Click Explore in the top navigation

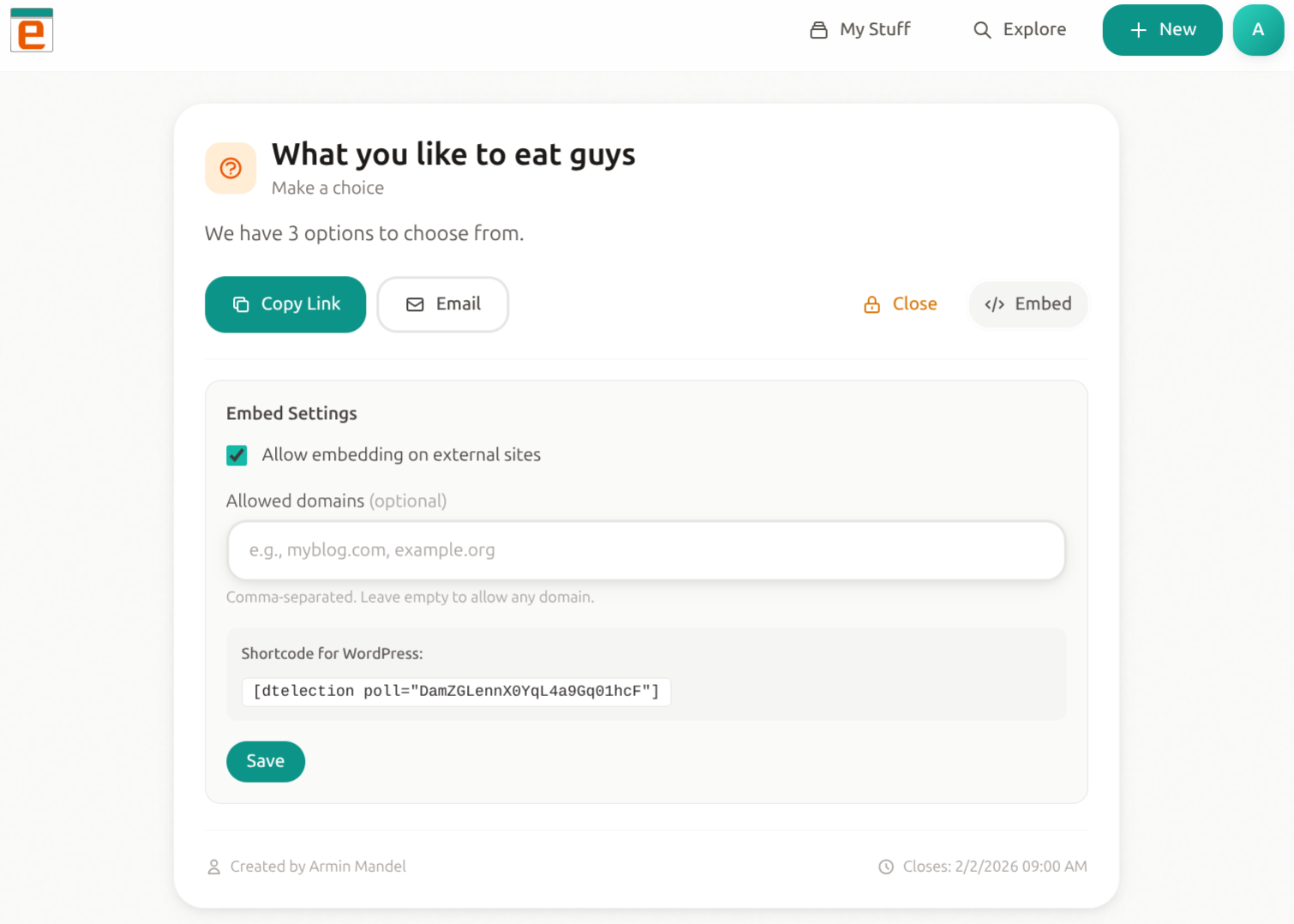coord(1034,28)
